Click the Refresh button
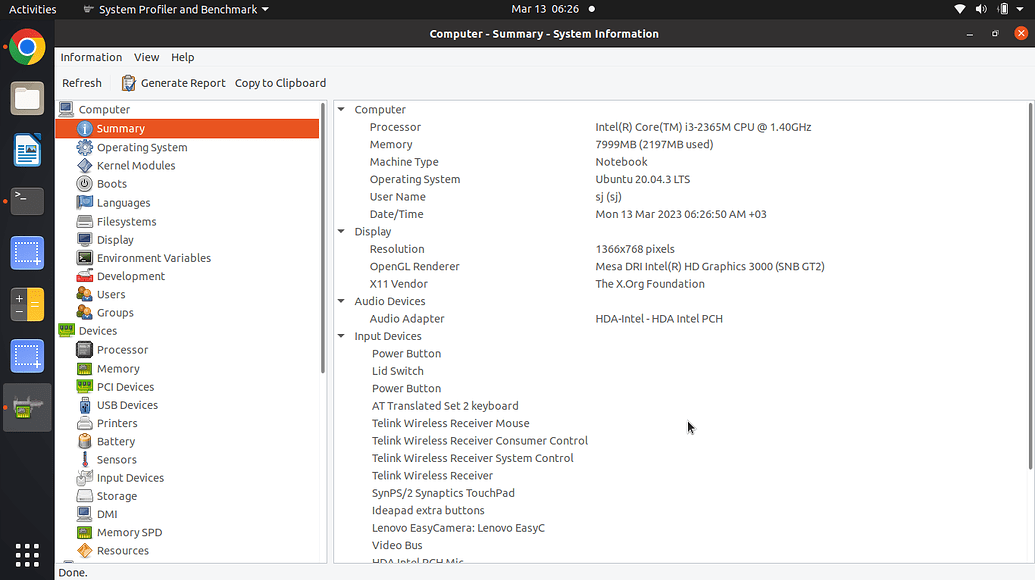The width and height of the screenshot is (1035, 580). tap(81, 83)
